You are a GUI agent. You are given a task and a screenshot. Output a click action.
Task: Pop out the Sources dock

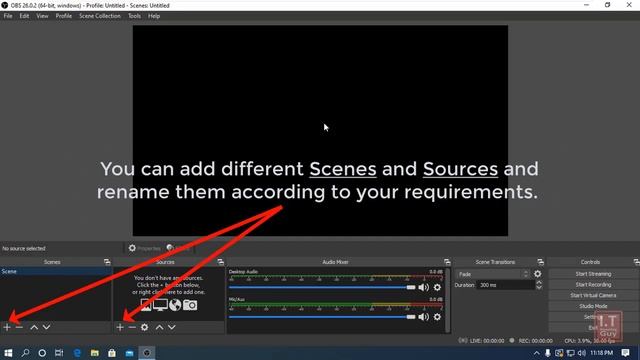click(220, 262)
